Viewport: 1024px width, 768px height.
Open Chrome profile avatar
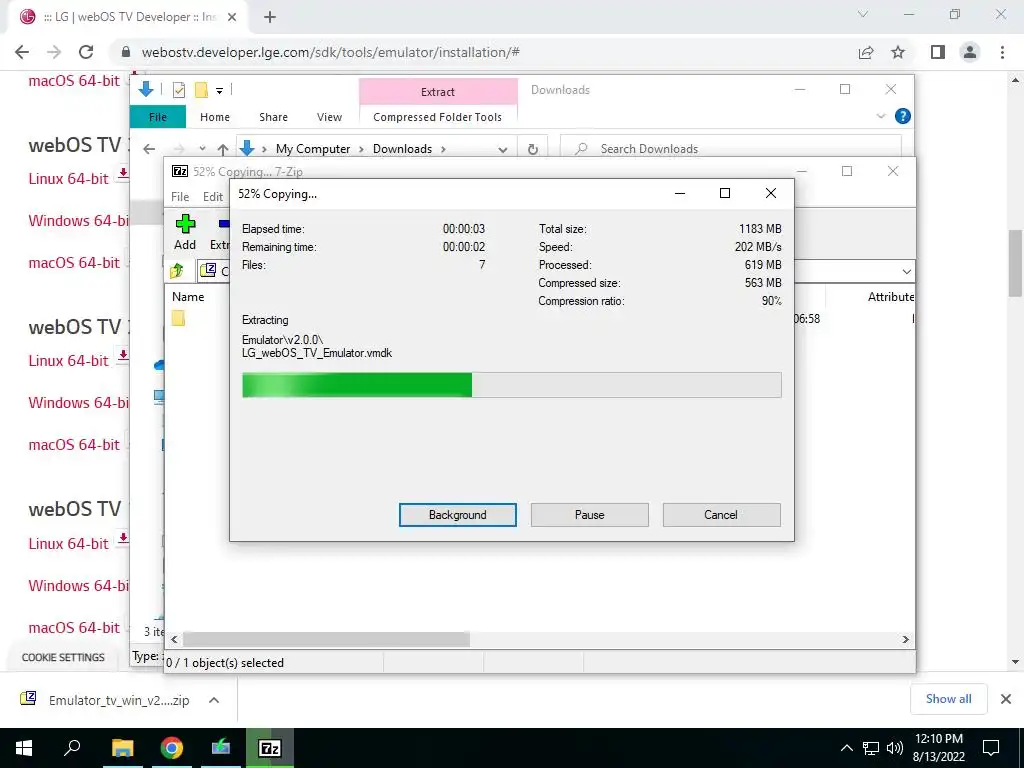point(970,52)
